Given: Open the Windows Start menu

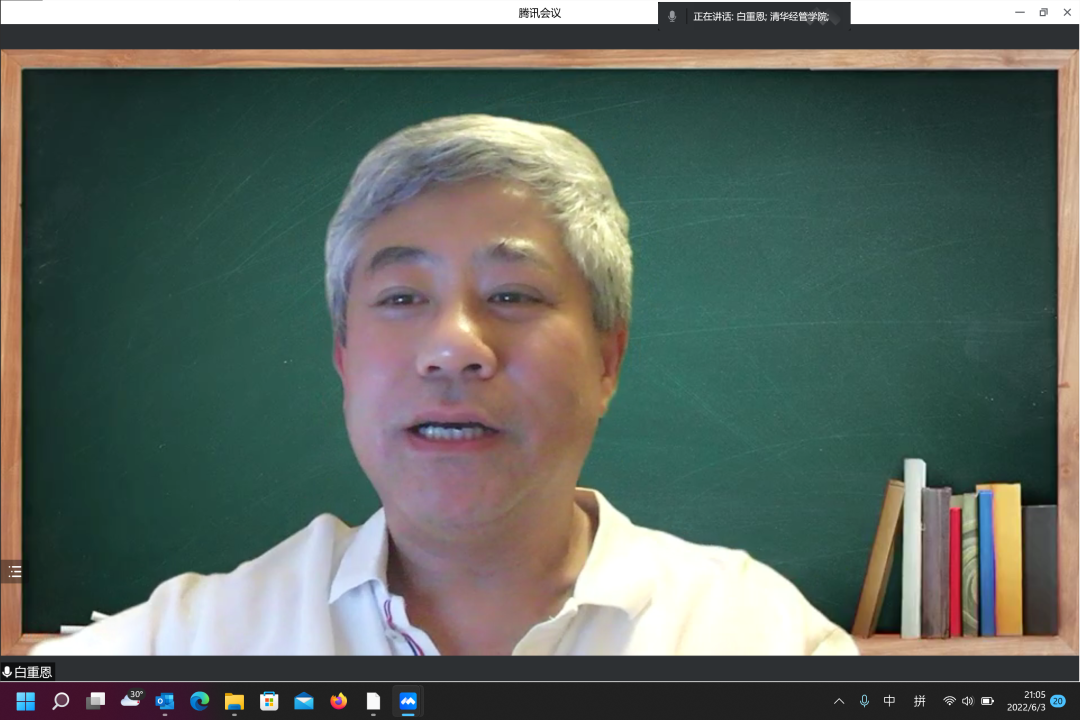Looking at the screenshot, I should coord(25,701).
